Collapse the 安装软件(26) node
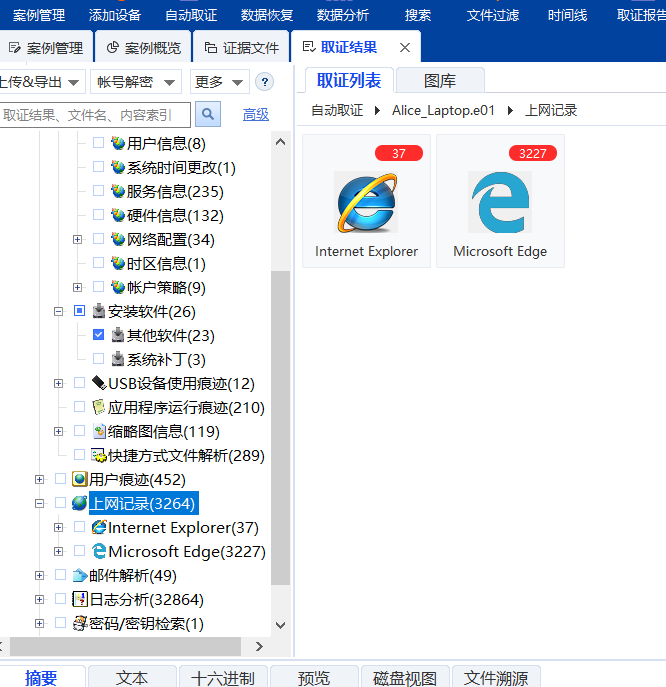 (58, 312)
